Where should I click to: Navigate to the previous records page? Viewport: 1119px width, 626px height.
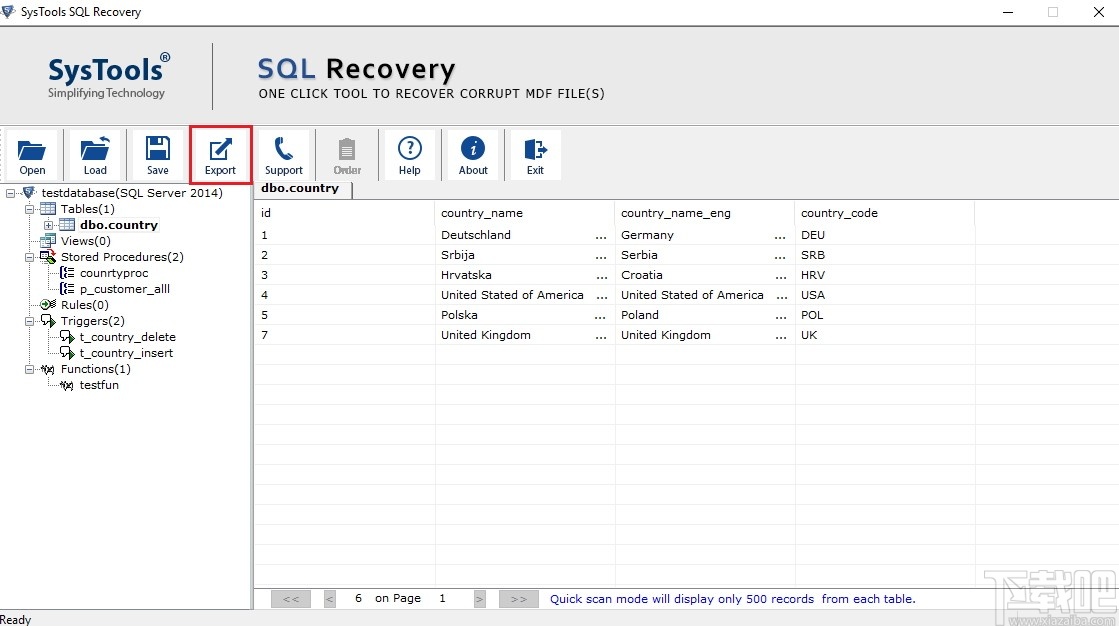point(329,598)
